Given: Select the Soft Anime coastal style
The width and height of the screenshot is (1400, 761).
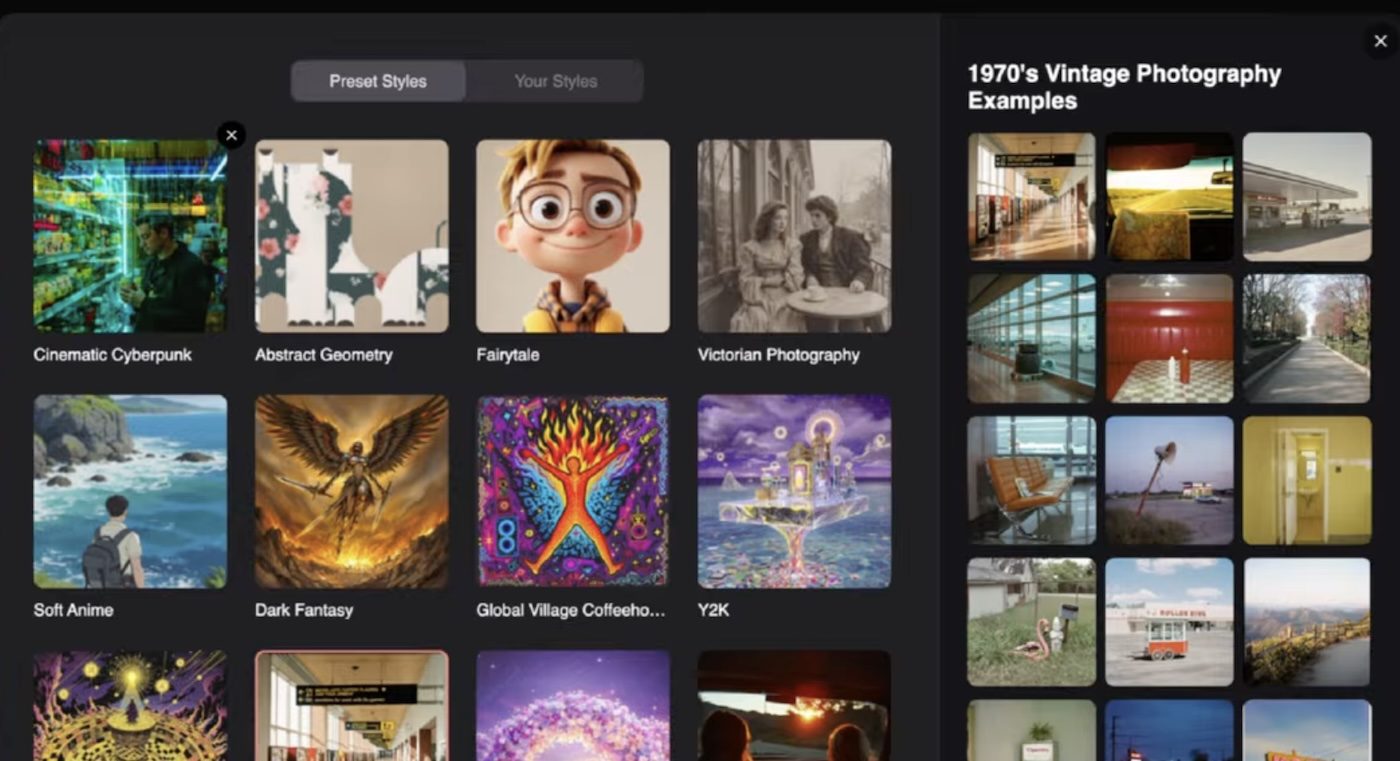Looking at the screenshot, I should tap(130, 491).
